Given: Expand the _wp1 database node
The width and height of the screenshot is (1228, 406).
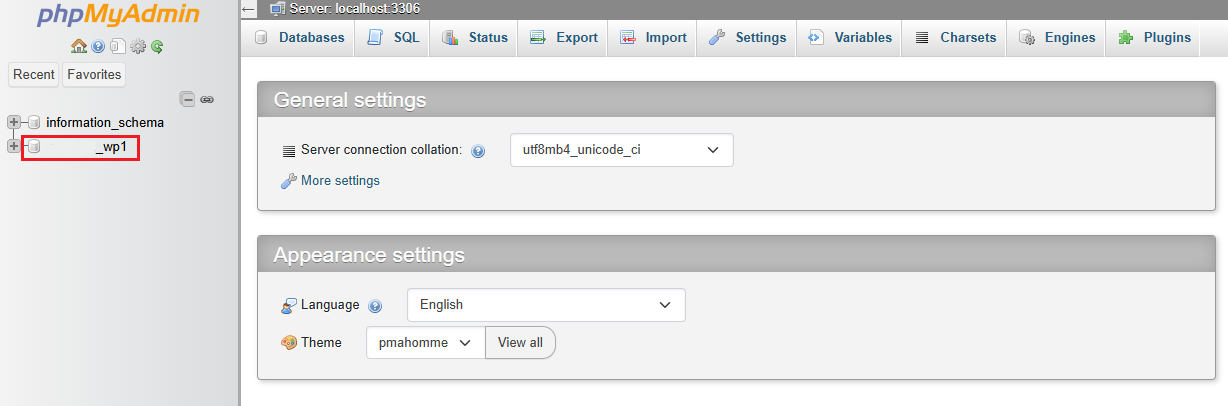Looking at the screenshot, I should 14,147.
